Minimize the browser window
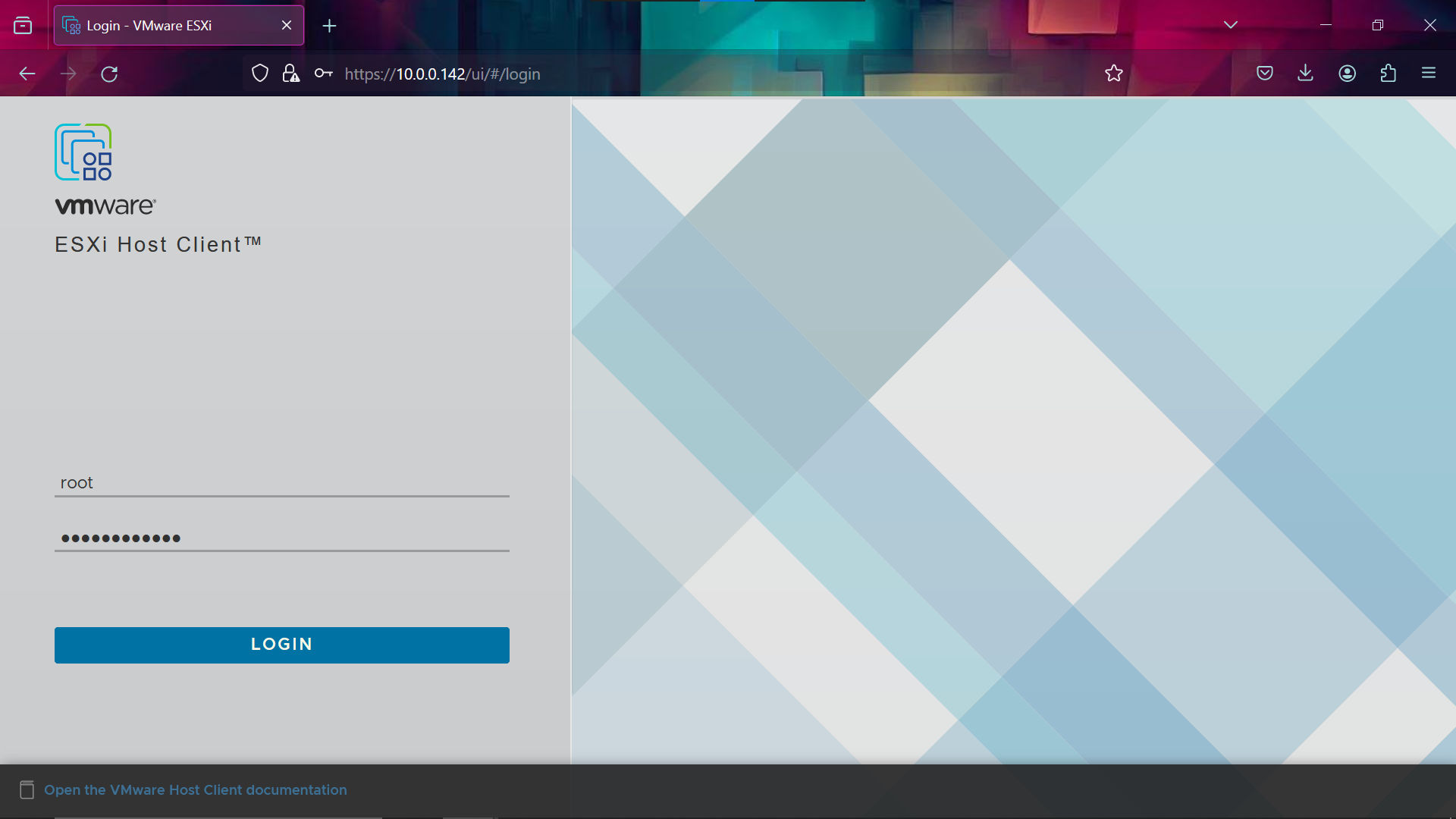1456x819 pixels. click(1326, 25)
